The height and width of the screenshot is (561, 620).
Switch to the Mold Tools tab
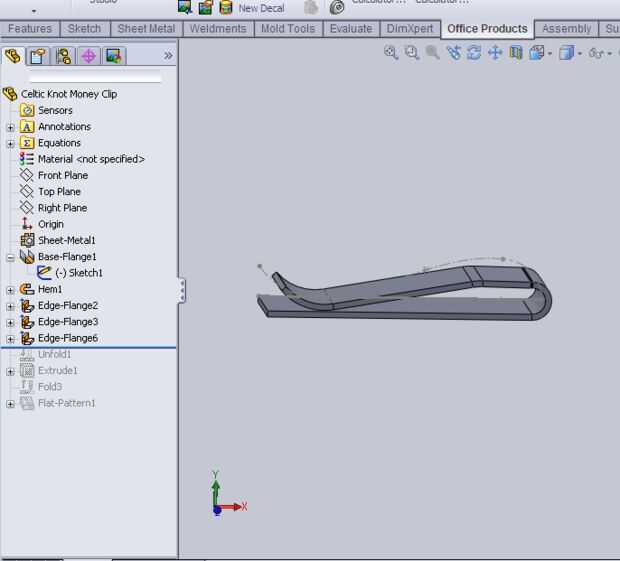tap(288, 29)
